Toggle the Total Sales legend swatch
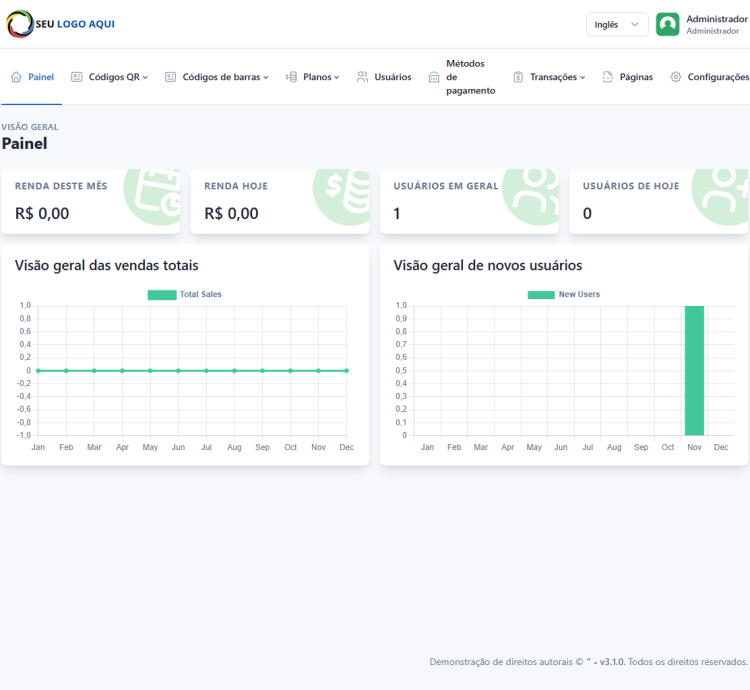The image size is (750, 690). point(161,295)
